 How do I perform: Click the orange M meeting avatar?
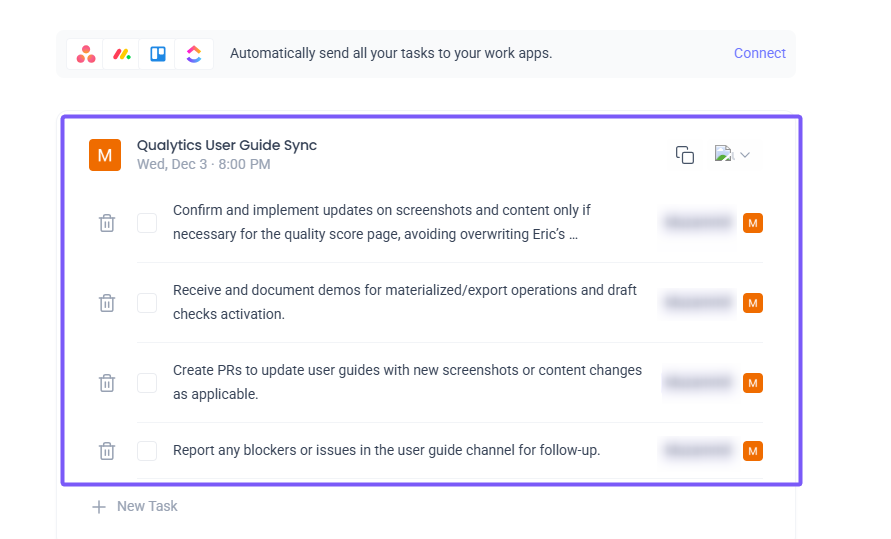(x=105, y=155)
